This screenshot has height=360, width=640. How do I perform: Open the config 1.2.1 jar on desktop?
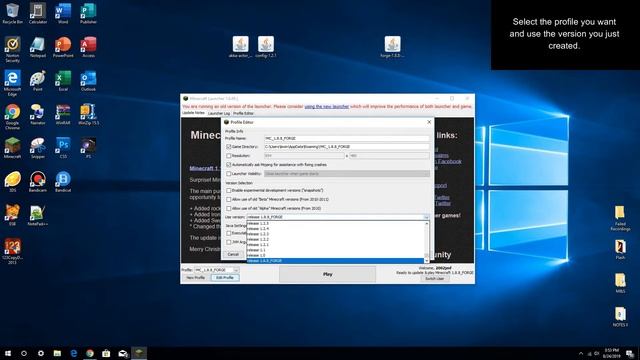pyautogui.click(x=266, y=47)
